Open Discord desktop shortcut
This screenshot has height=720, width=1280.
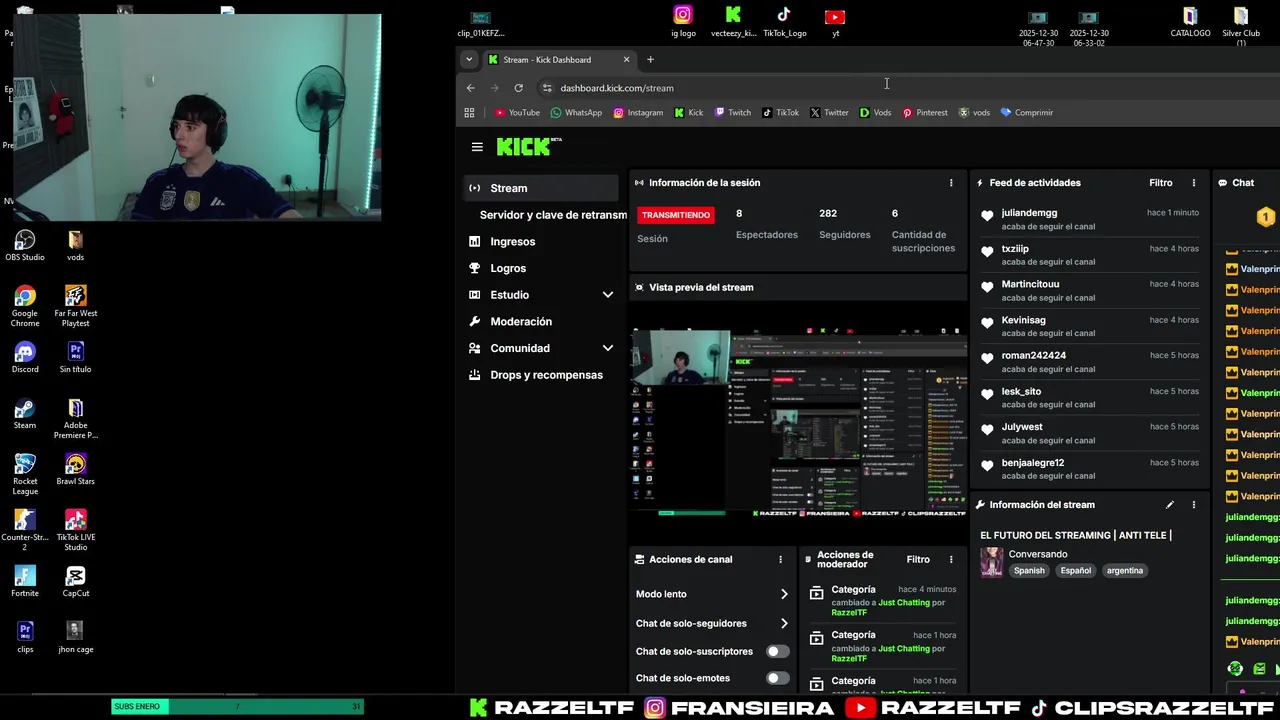pos(25,358)
